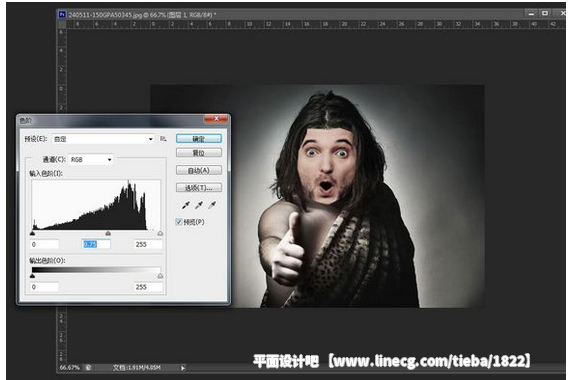Viewport: 571px width, 380px height.
Task: Select the gray point eyedropper
Action: click(x=199, y=206)
